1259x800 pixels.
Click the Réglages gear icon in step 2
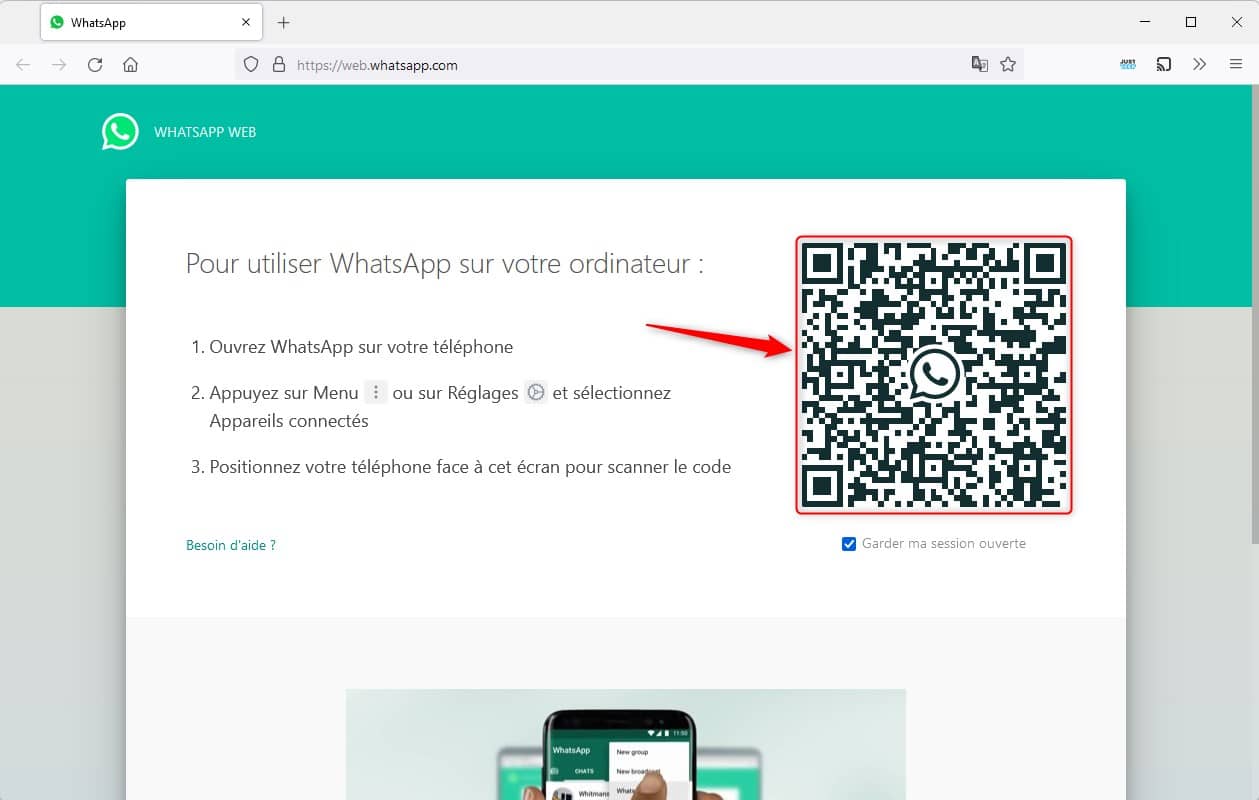pos(536,393)
